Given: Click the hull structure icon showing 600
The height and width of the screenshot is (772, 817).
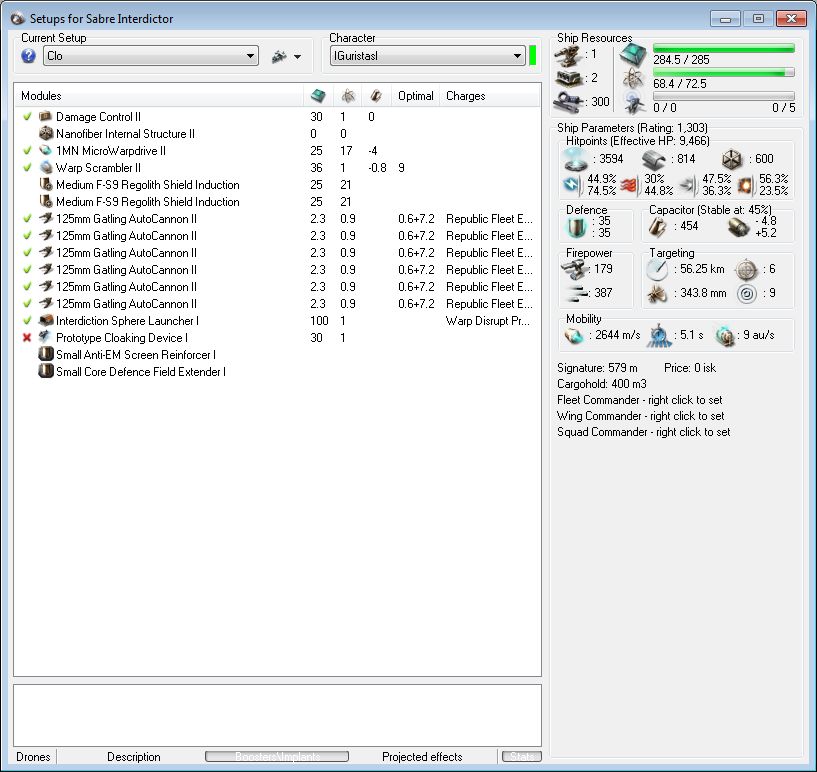Looking at the screenshot, I should [x=732, y=159].
